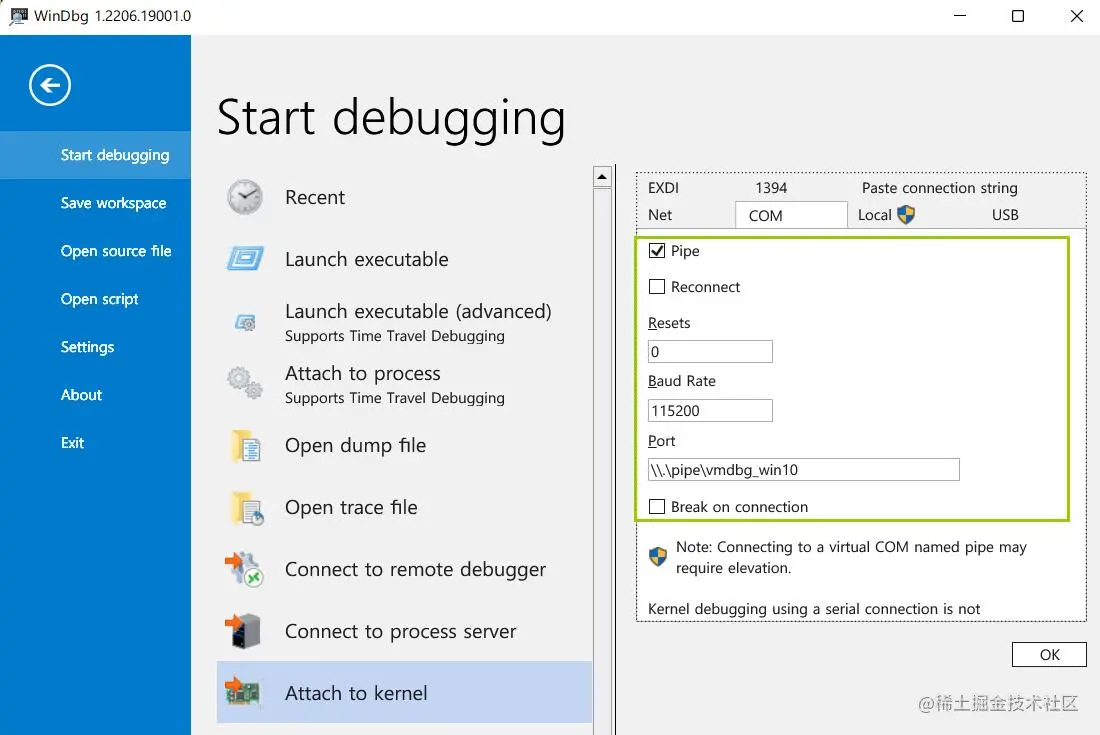
Task: Close the WinDbg window
Action: [x=1076, y=16]
